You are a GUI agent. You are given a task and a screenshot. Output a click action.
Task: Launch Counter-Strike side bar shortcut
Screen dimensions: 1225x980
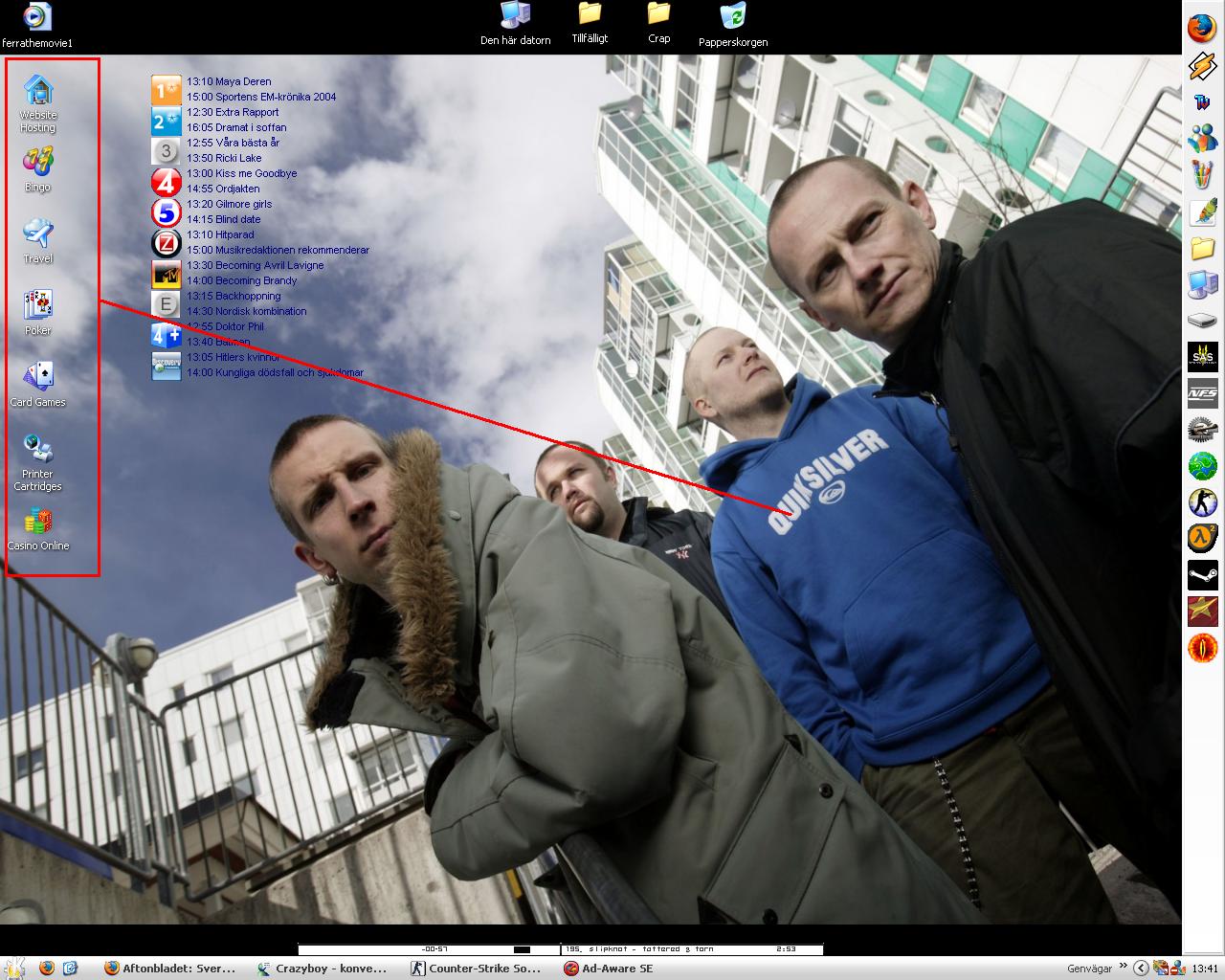pos(1202,501)
